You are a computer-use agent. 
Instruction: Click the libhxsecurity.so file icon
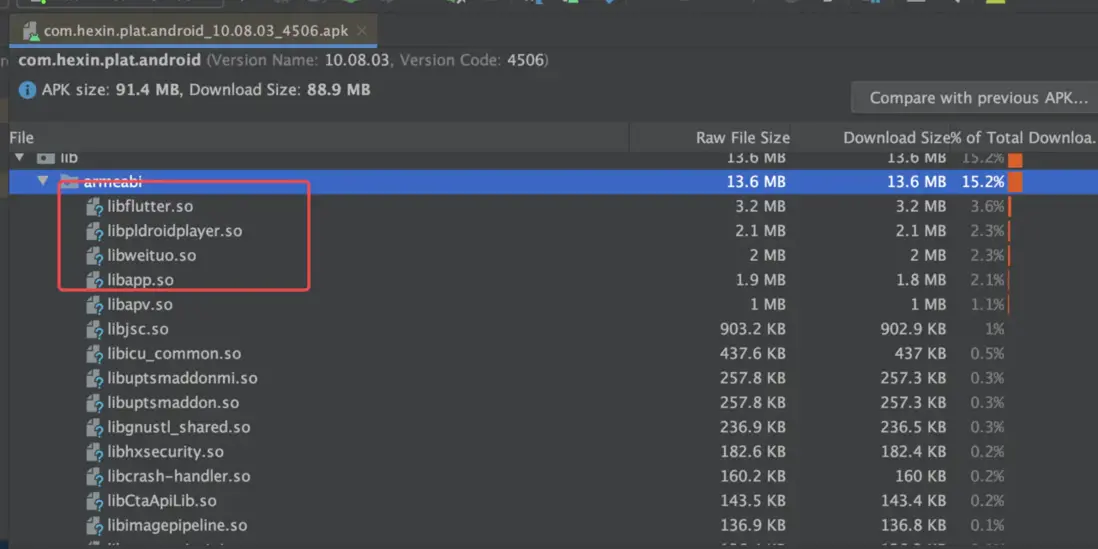[95, 452]
